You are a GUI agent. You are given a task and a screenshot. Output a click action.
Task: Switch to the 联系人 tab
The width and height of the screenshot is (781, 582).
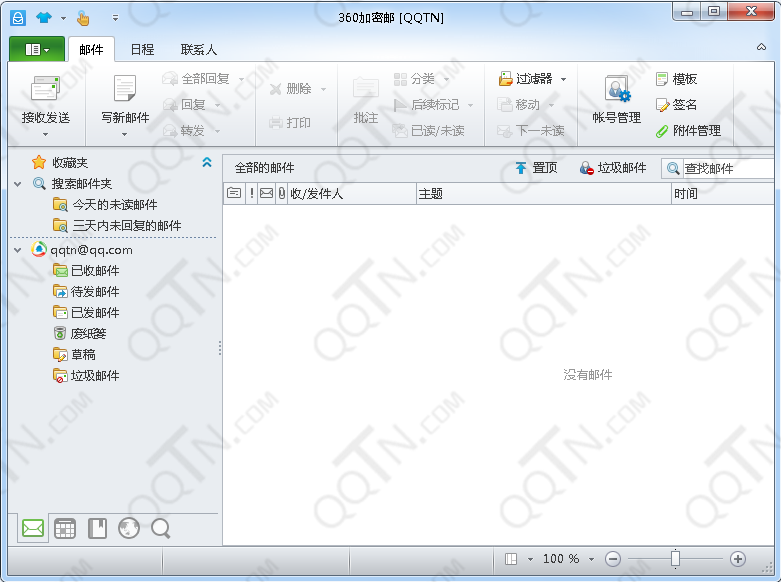(x=198, y=49)
